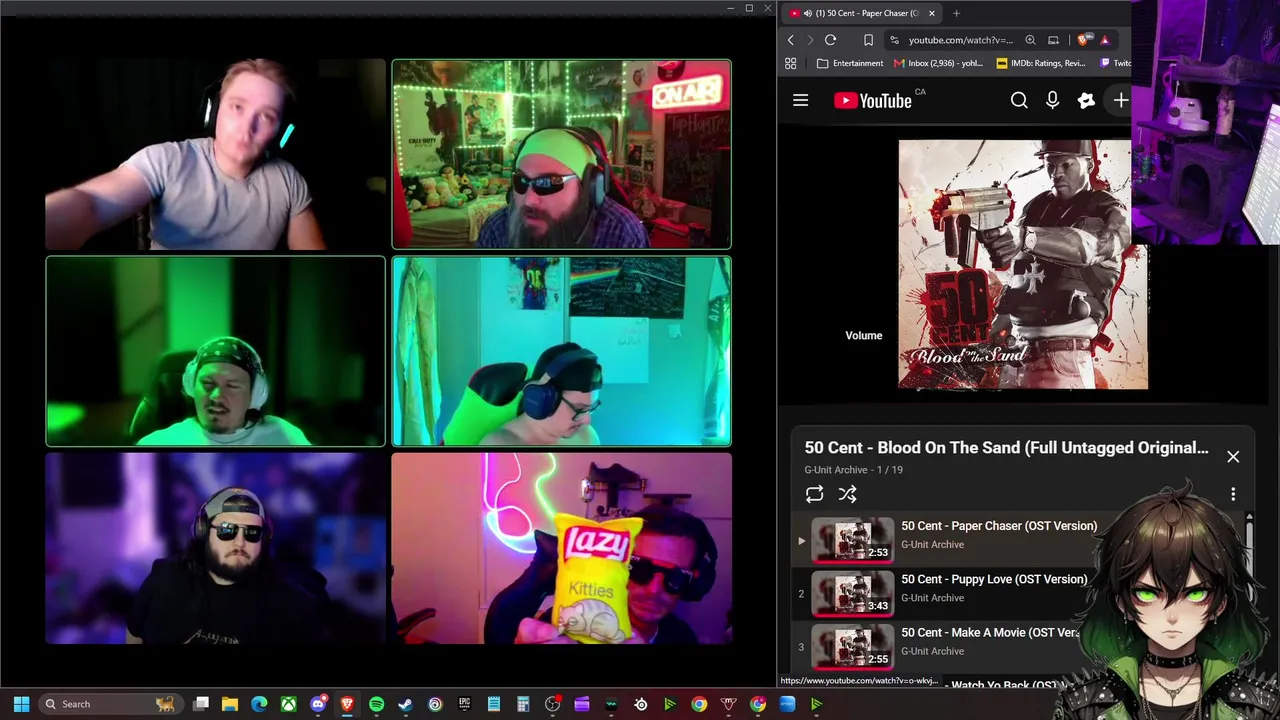
Task: Click the install app icon in address bar
Action: [1053, 40]
